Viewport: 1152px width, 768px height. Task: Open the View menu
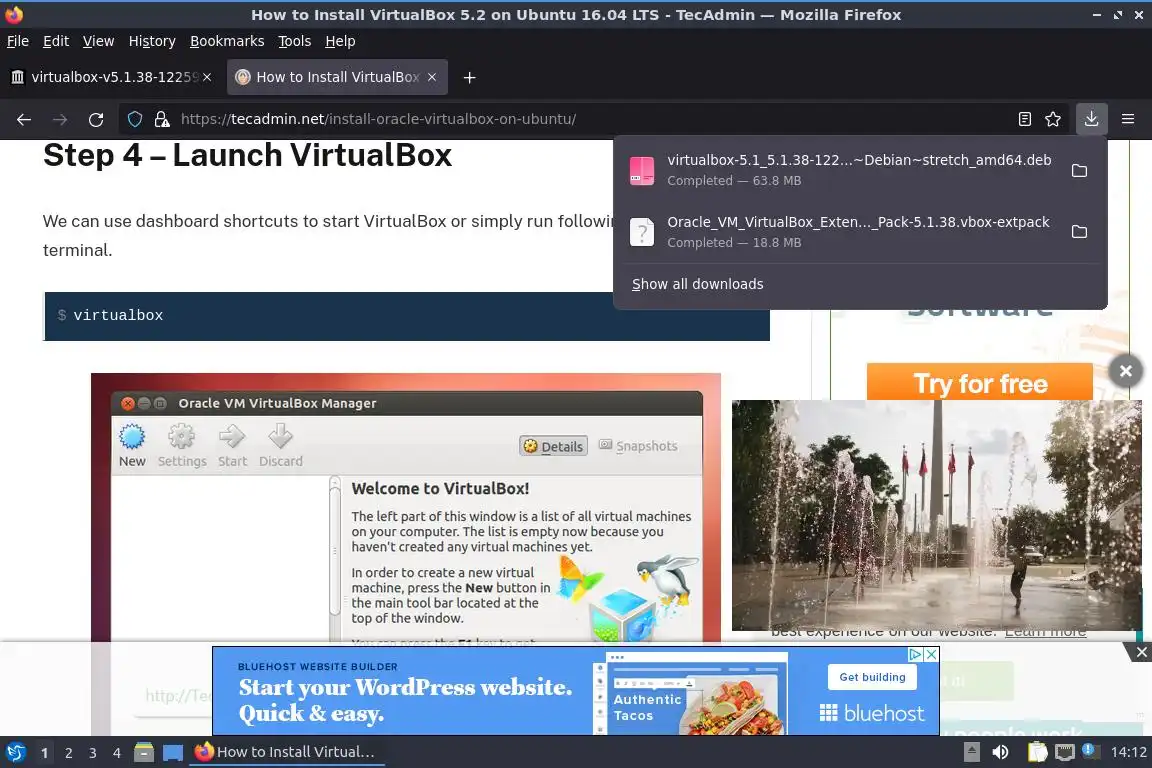coord(98,41)
